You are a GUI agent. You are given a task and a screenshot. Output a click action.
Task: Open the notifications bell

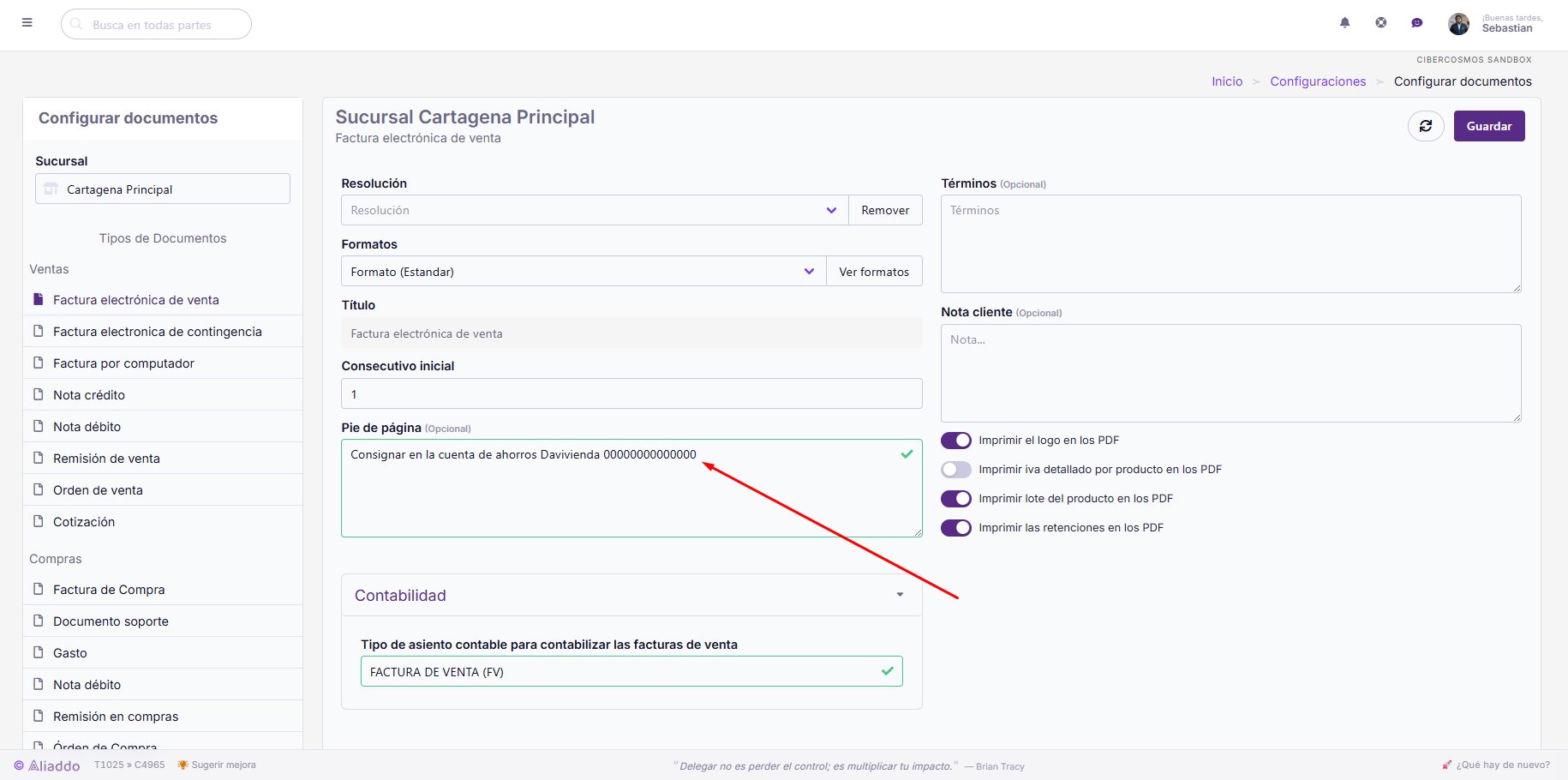(x=1345, y=23)
